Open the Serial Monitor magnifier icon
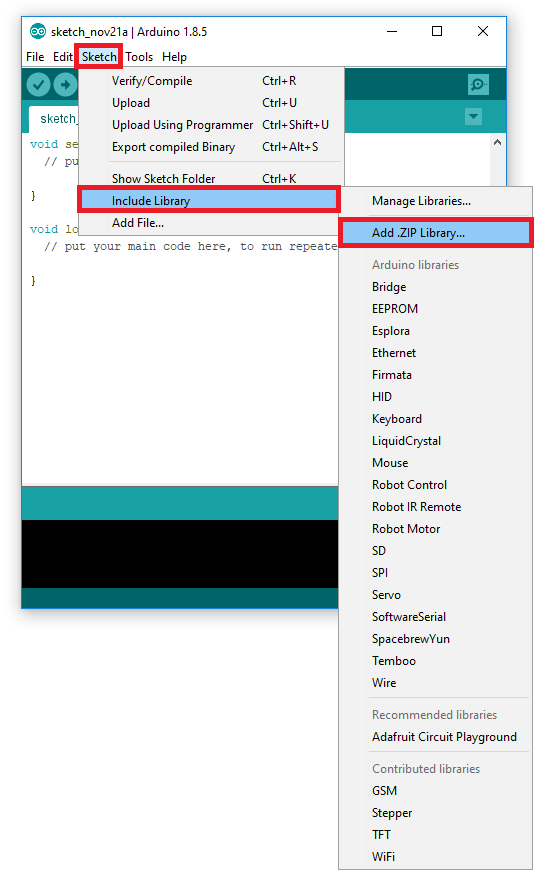This screenshot has height=884, width=553. click(x=478, y=85)
